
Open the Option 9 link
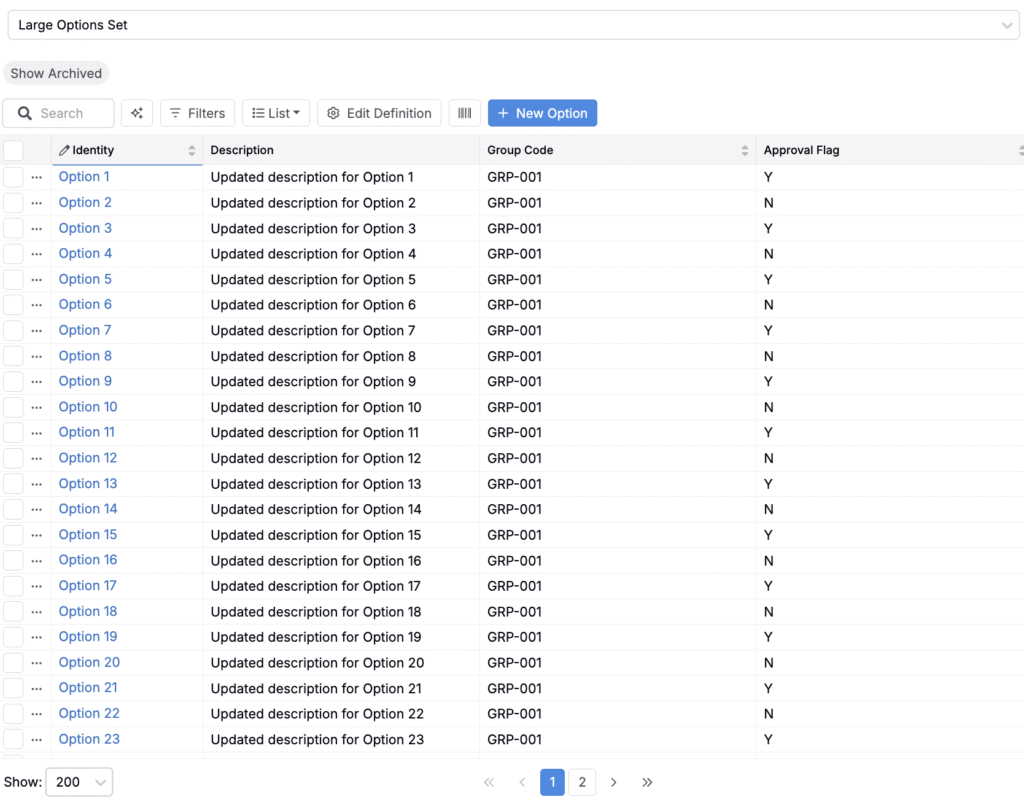pyautogui.click(x=85, y=381)
